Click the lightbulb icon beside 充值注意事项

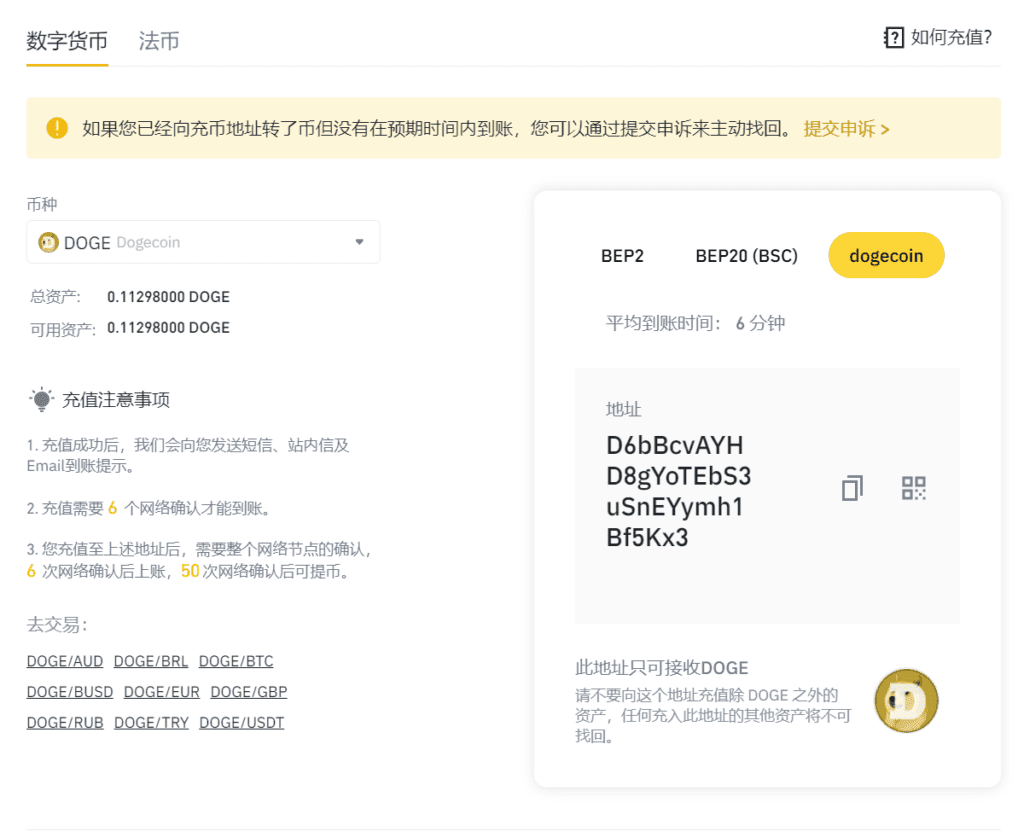(42, 398)
